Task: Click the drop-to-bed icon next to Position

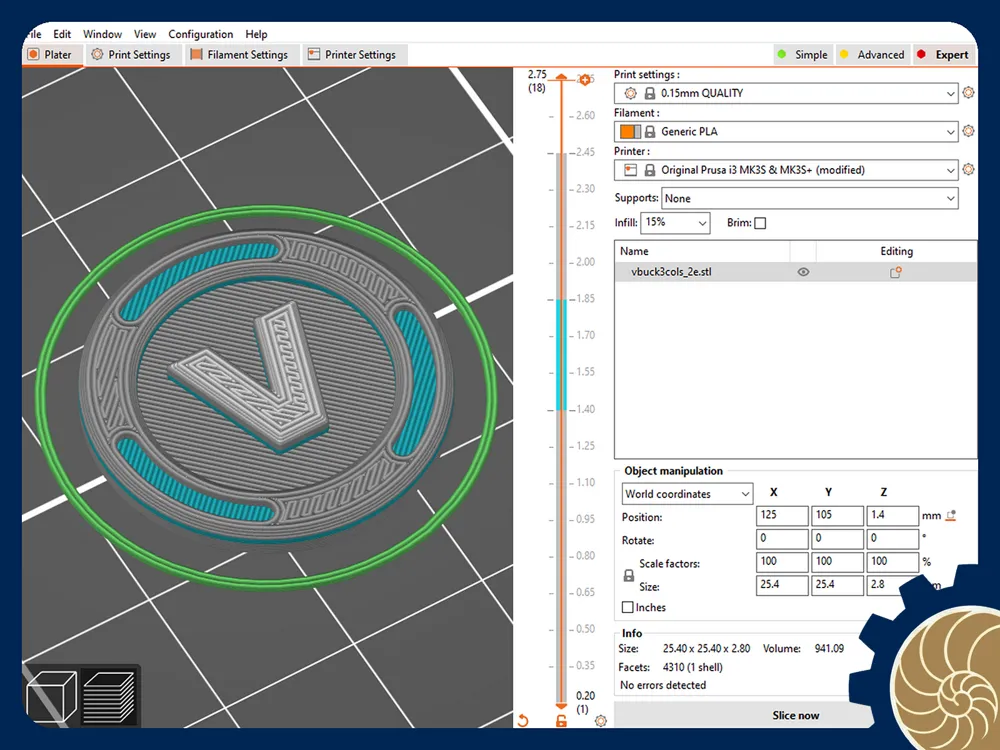Action: point(951,515)
